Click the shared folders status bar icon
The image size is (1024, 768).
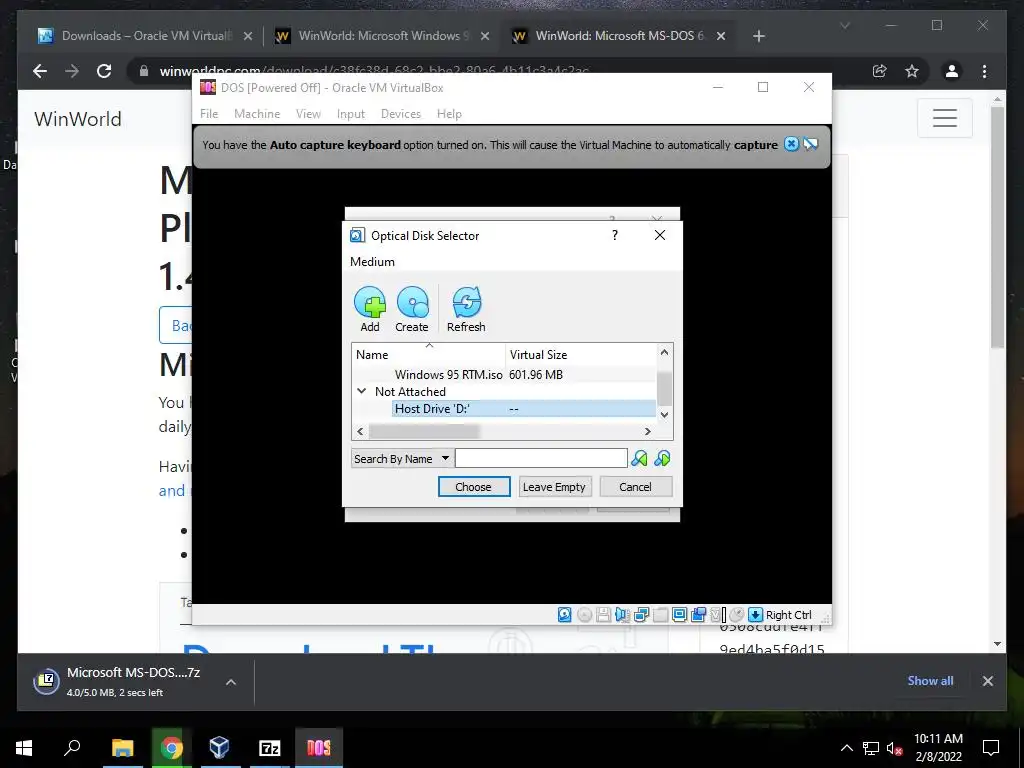pyautogui.click(x=660, y=615)
